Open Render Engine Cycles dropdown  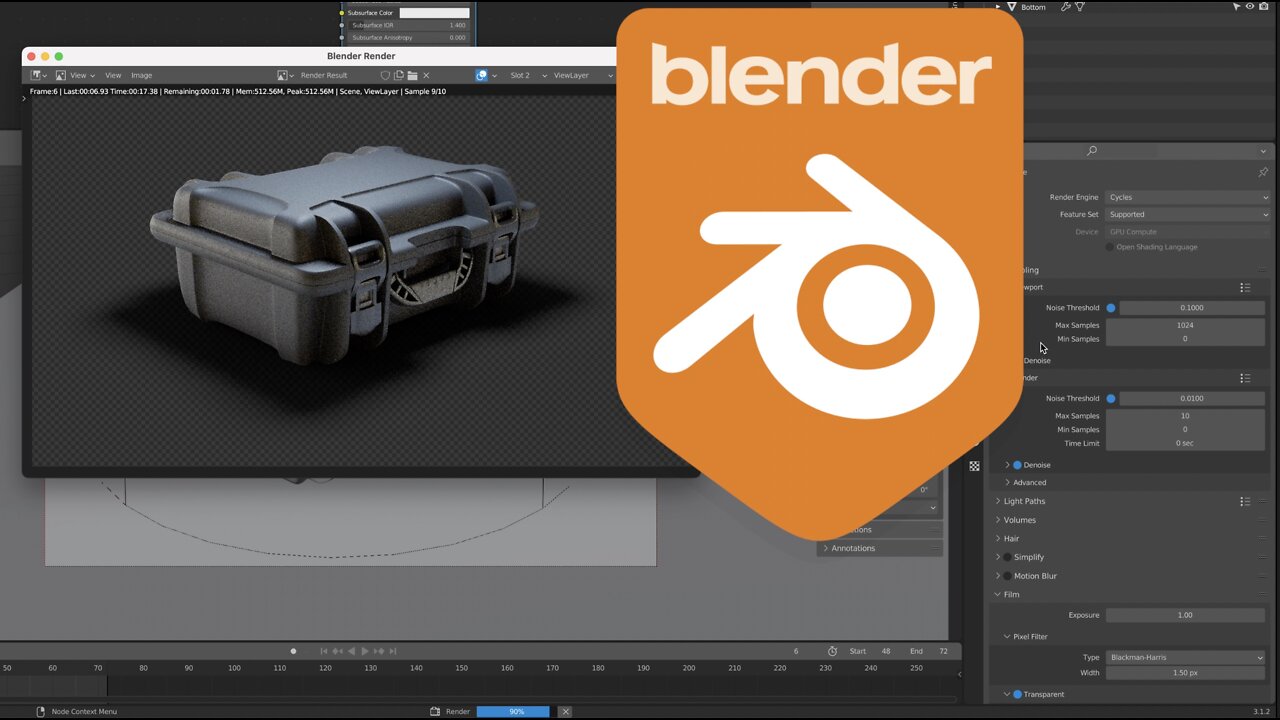click(1188, 197)
